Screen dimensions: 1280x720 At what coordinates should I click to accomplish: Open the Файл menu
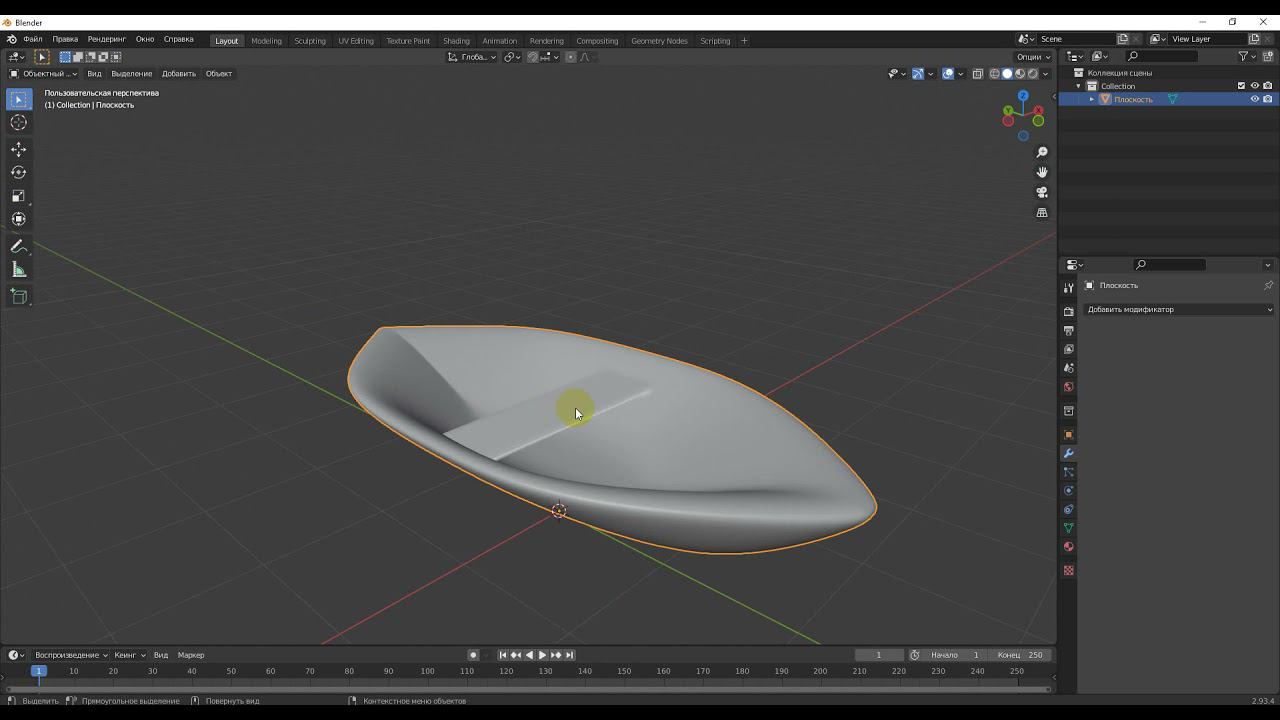point(33,39)
